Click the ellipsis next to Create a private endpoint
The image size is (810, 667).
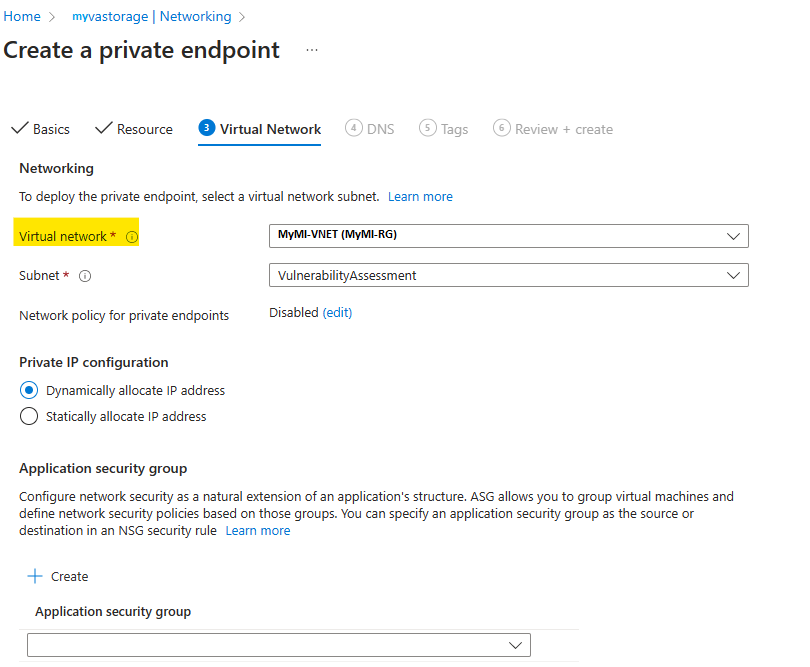point(311,50)
